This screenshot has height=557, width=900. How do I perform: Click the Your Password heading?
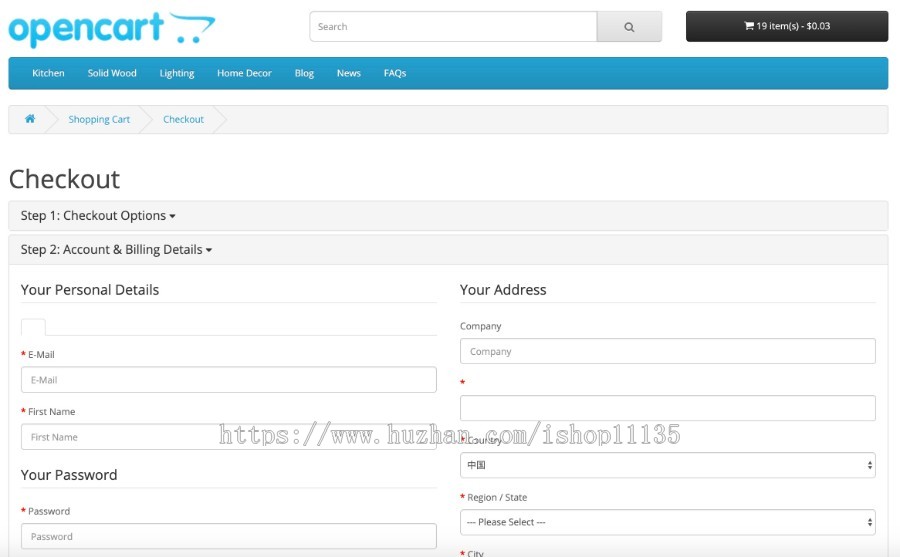(x=69, y=475)
